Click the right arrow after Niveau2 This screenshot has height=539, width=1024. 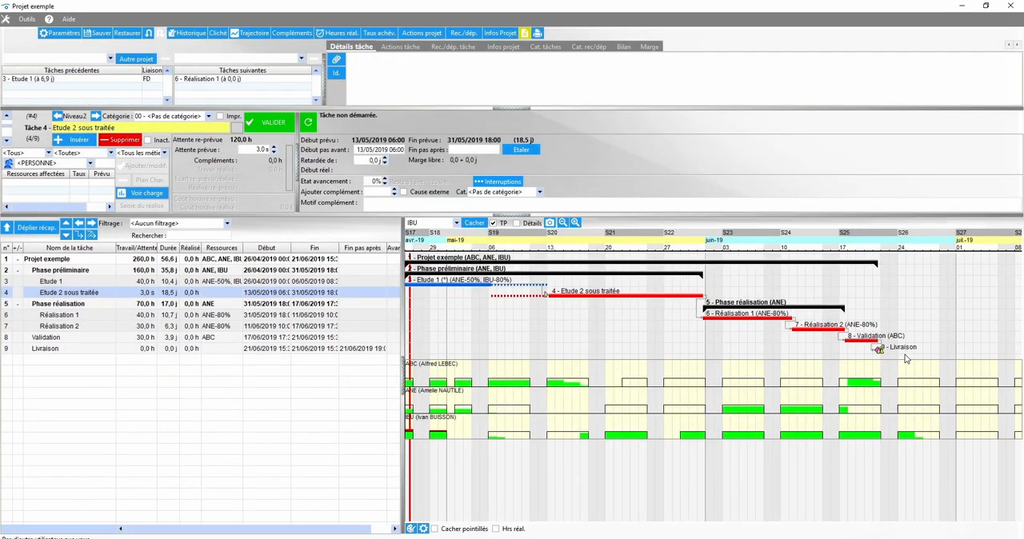tap(95, 116)
